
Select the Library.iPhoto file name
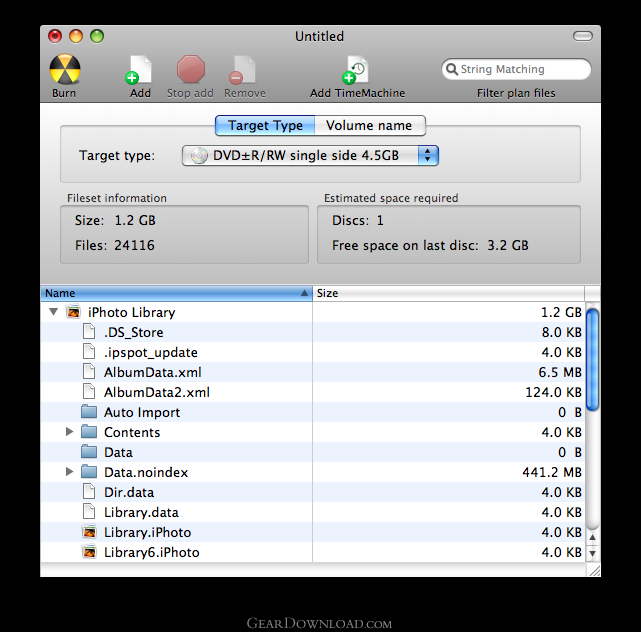tap(147, 533)
